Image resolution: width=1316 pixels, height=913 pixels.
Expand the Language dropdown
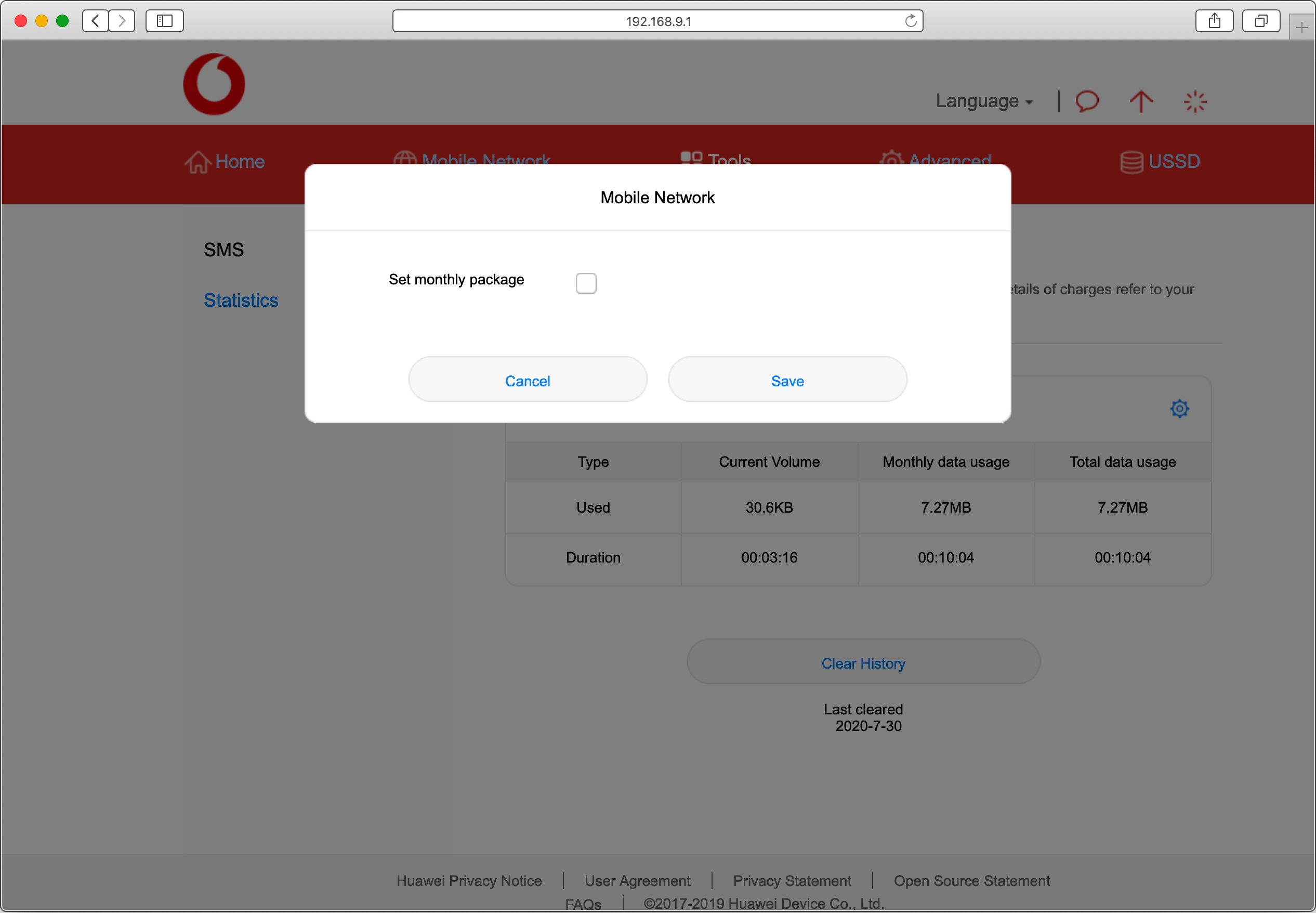[x=983, y=101]
